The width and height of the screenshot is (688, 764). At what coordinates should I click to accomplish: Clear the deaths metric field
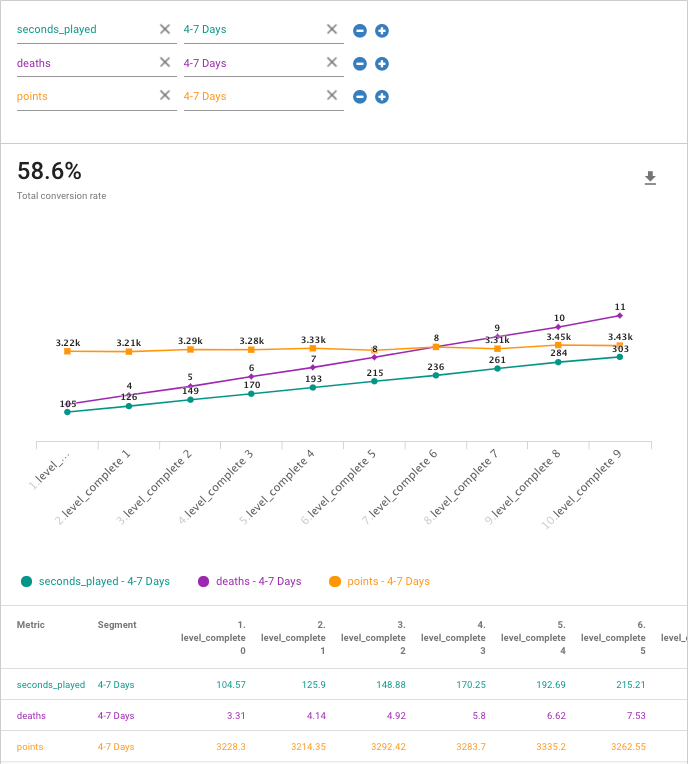165,63
